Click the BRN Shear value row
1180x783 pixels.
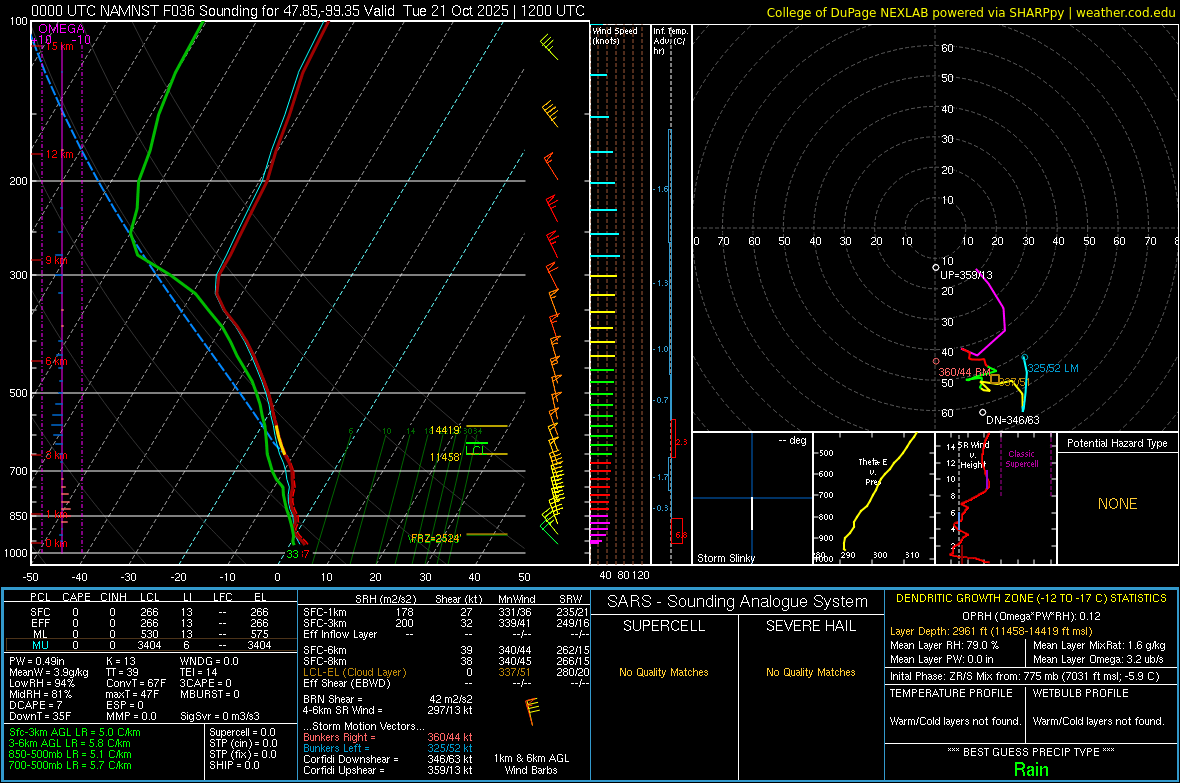coord(388,699)
